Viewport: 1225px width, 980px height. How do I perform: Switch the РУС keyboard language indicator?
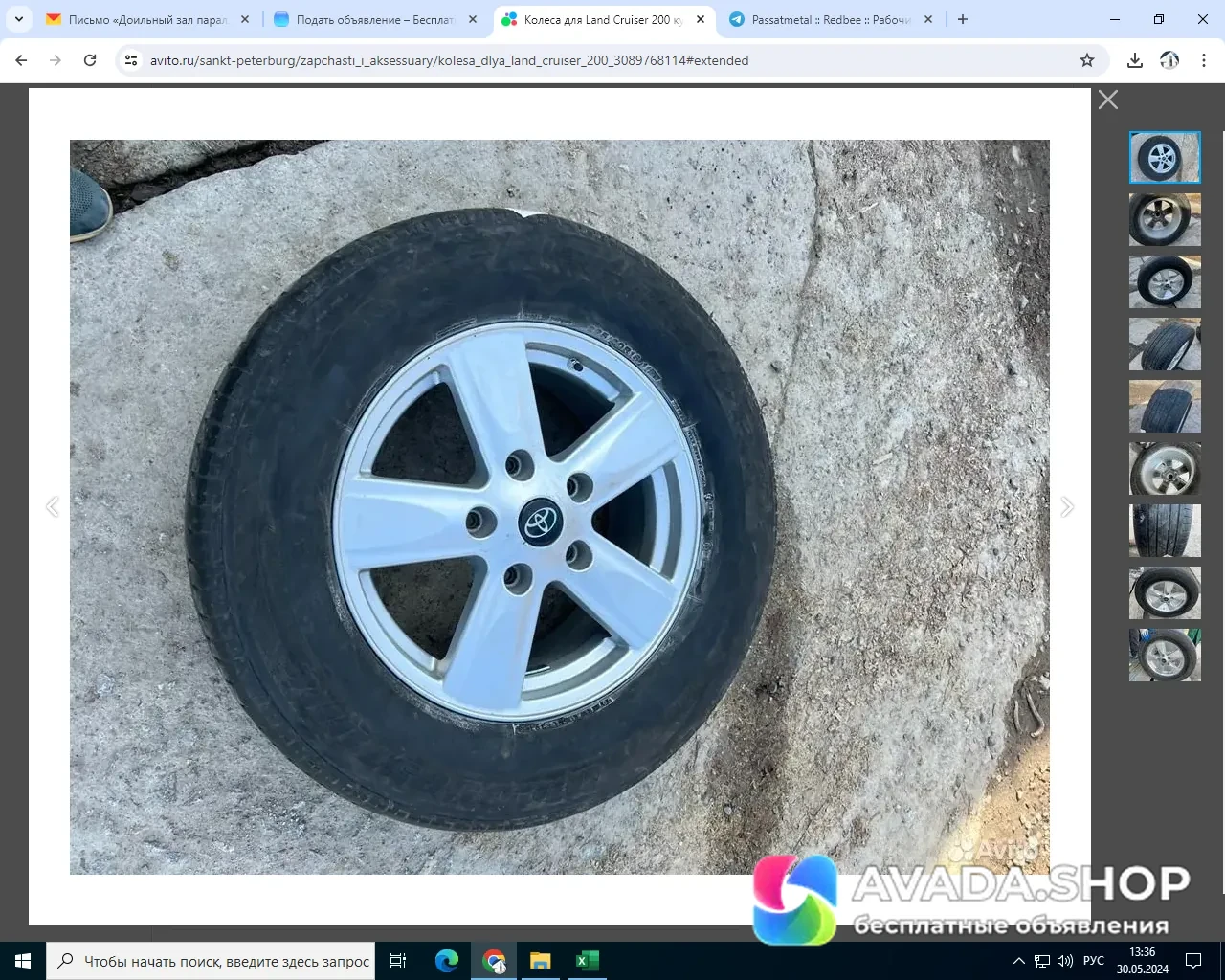tap(1094, 961)
